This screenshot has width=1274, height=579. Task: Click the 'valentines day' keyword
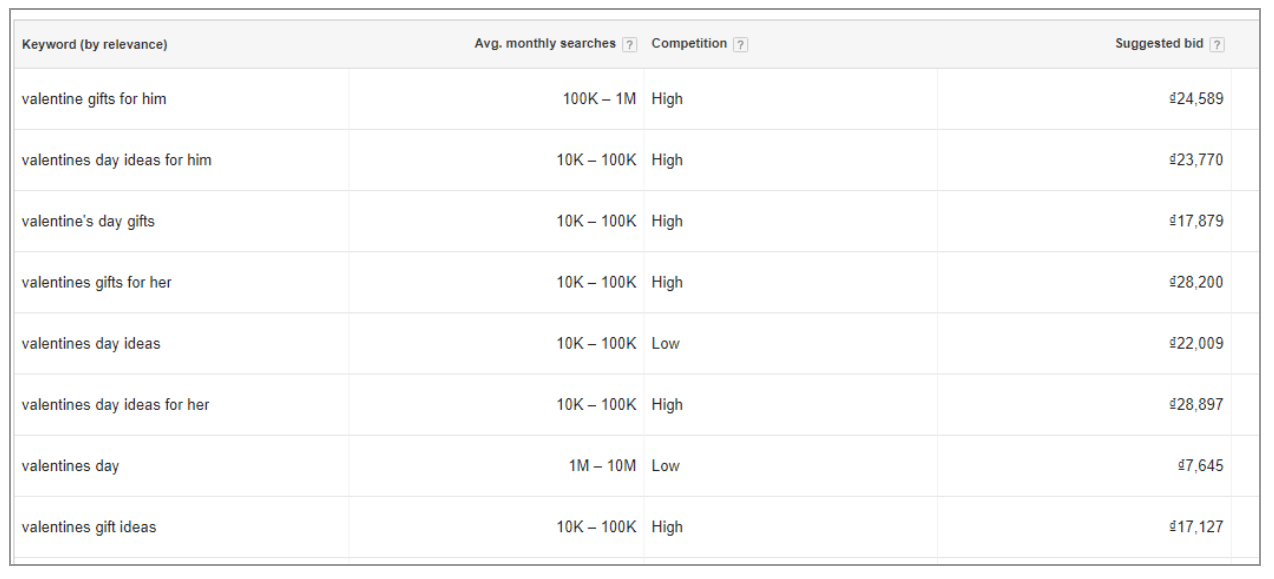(70, 465)
